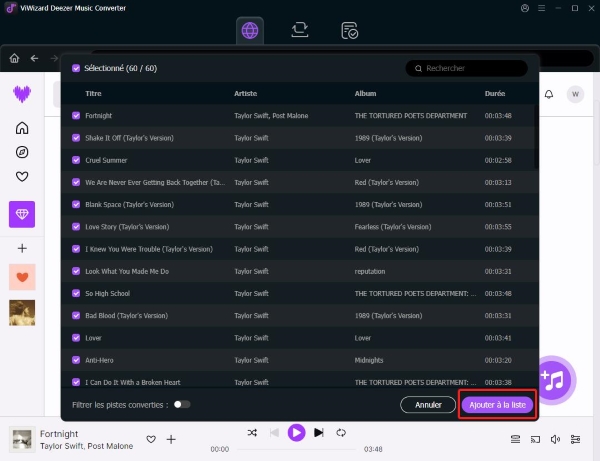Click the Durée column header

pos(495,93)
